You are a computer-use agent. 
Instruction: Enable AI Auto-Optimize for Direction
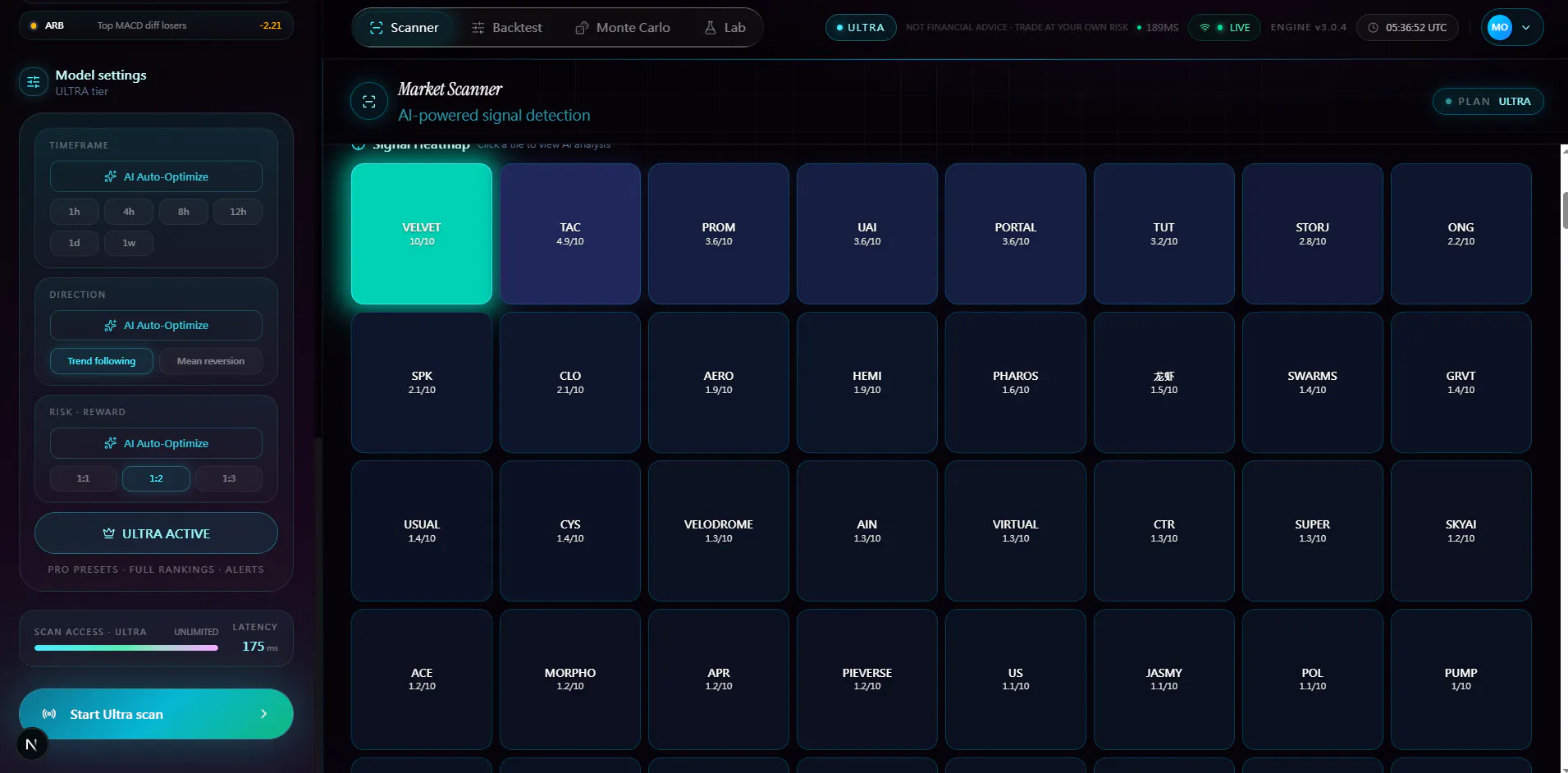156,326
